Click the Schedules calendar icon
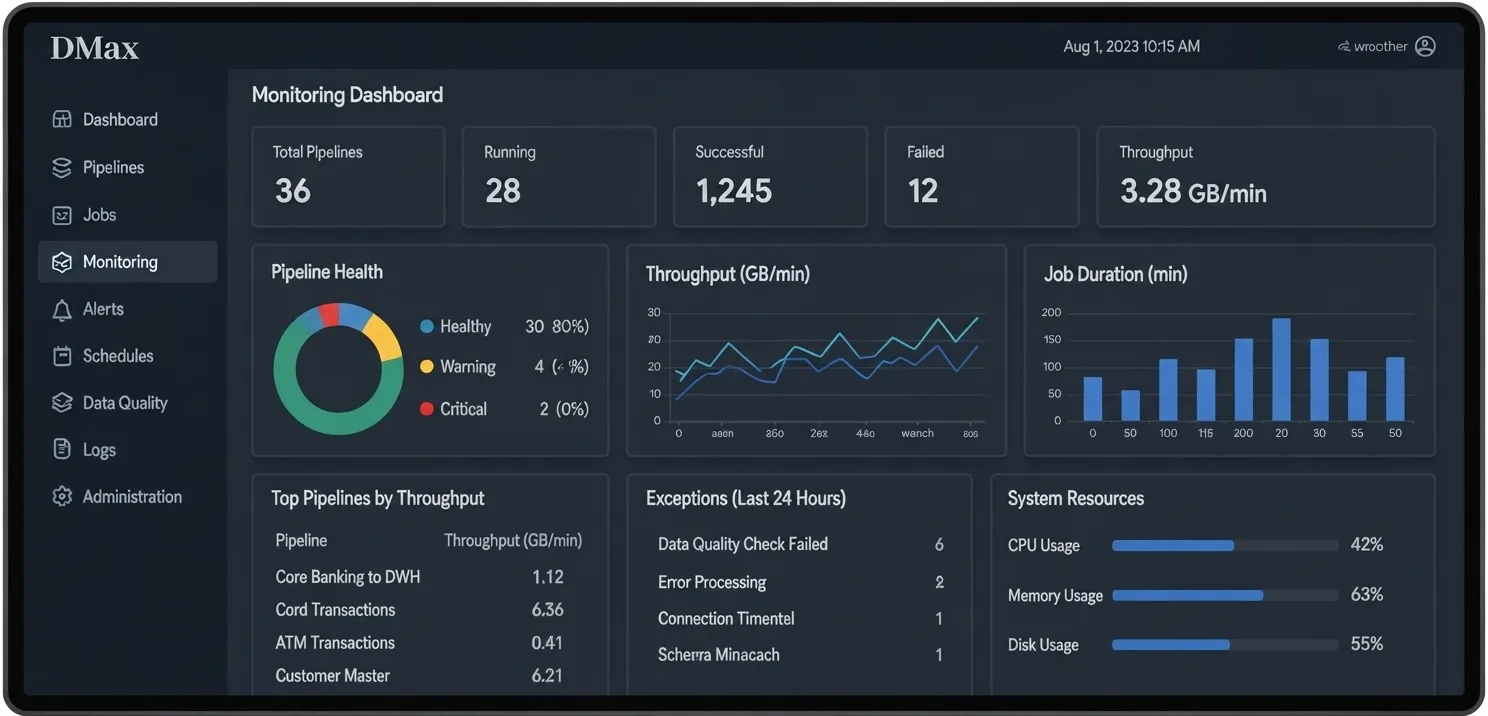Viewport: 1488px width, 716px height. tap(62, 356)
